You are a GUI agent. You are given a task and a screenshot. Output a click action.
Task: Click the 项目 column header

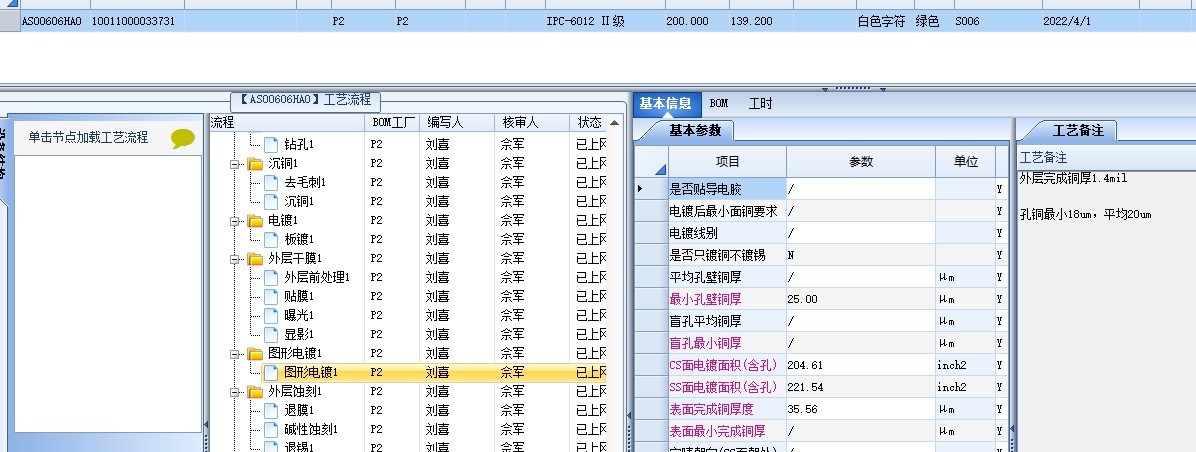point(728,162)
